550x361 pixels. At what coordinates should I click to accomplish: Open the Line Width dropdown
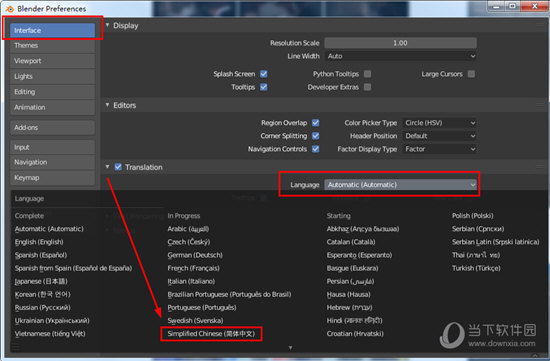click(x=400, y=56)
